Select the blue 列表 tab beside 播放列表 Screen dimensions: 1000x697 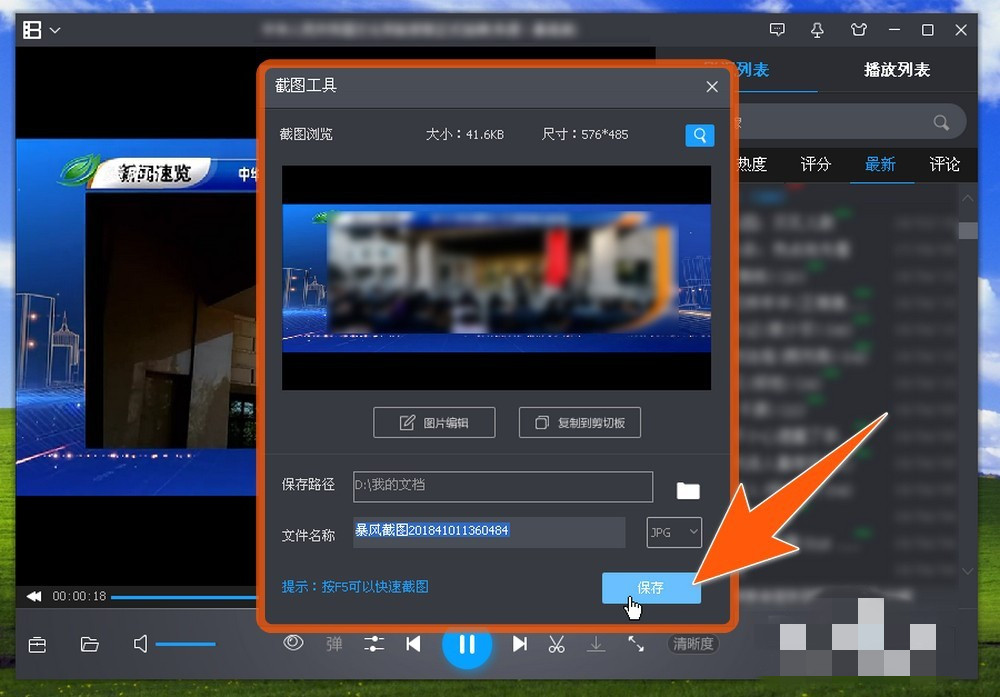pos(753,70)
